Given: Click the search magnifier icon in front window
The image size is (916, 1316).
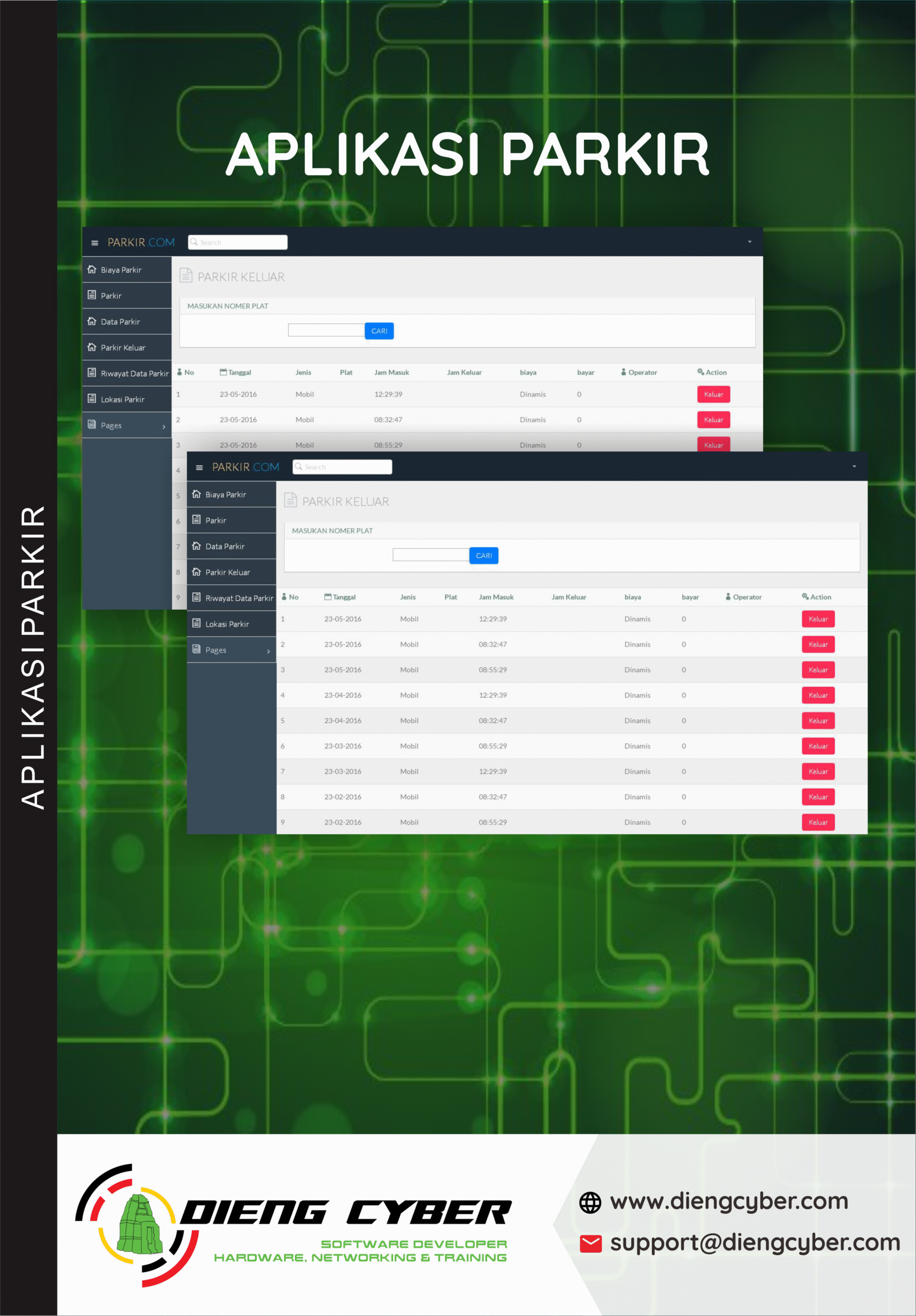Looking at the screenshot, I should tap(299, 467).
